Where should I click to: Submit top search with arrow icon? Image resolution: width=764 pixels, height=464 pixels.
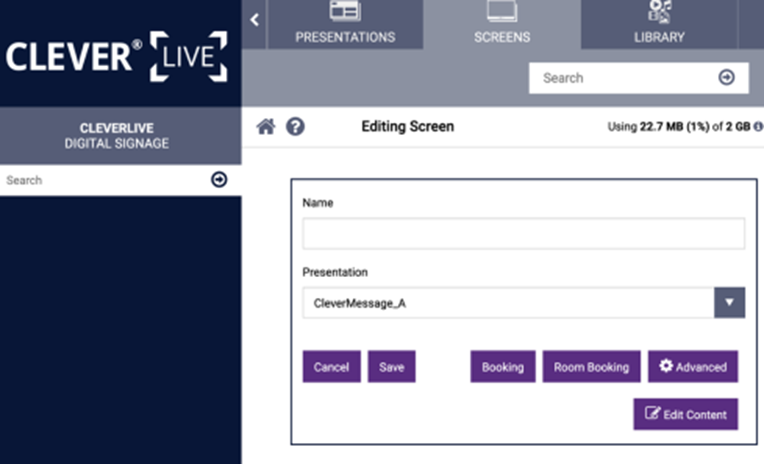(726, 77)
